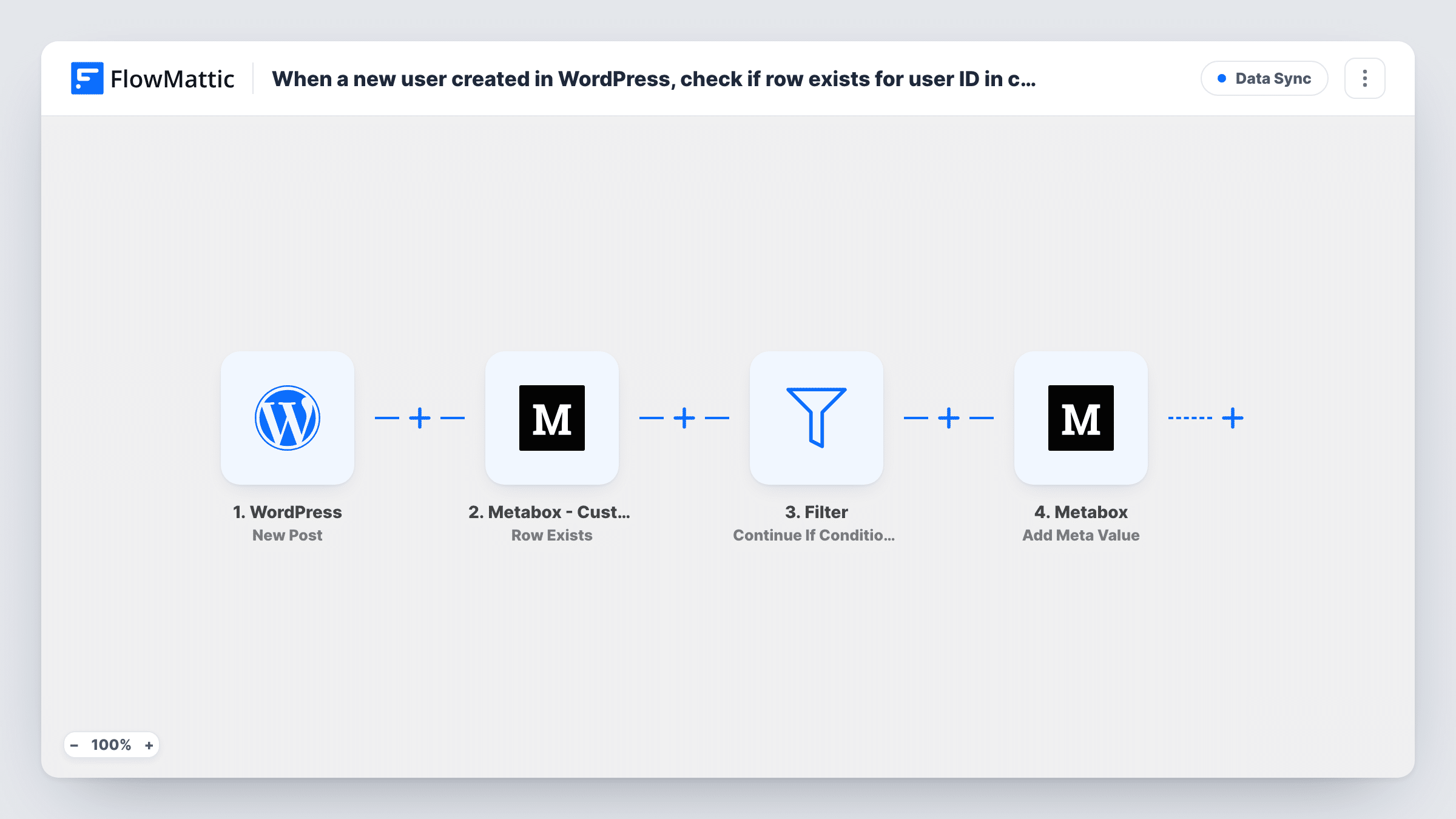Select the '2. Metabox - Cust...' label
The height and width of the screenshot is (819, 1456).
point(550,512)
